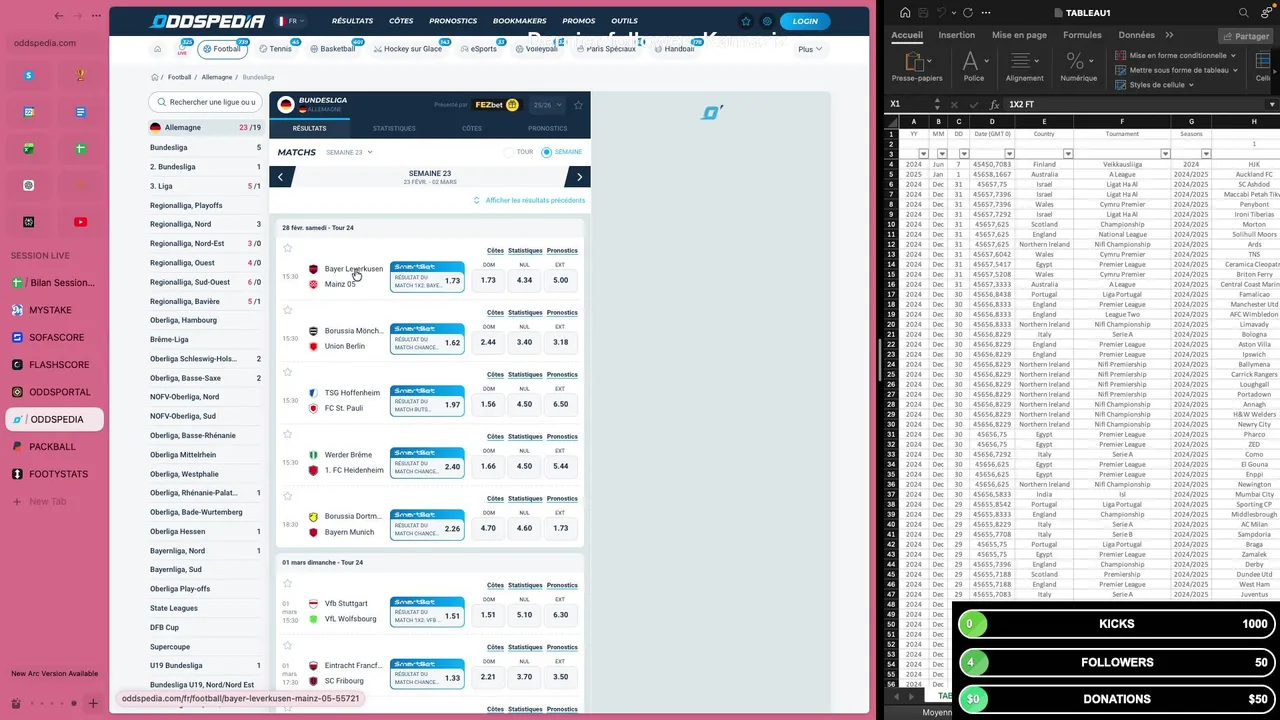Star the Bayer Leverkusen vs Mainz 05 match
This screenshot has width=1280, height=720.
pos(287,248)
